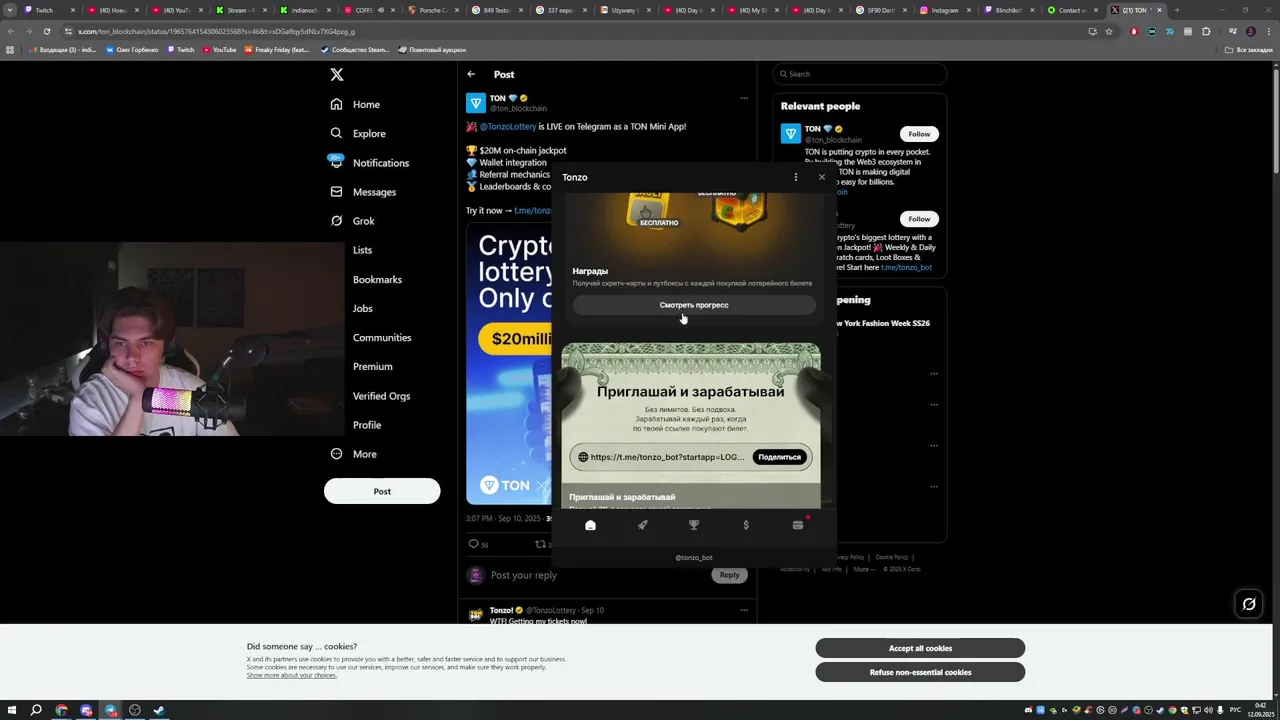Viewport: 1280px width, 720px height.
Task: Click the X Search input field
Action: [x=859, y=74]
